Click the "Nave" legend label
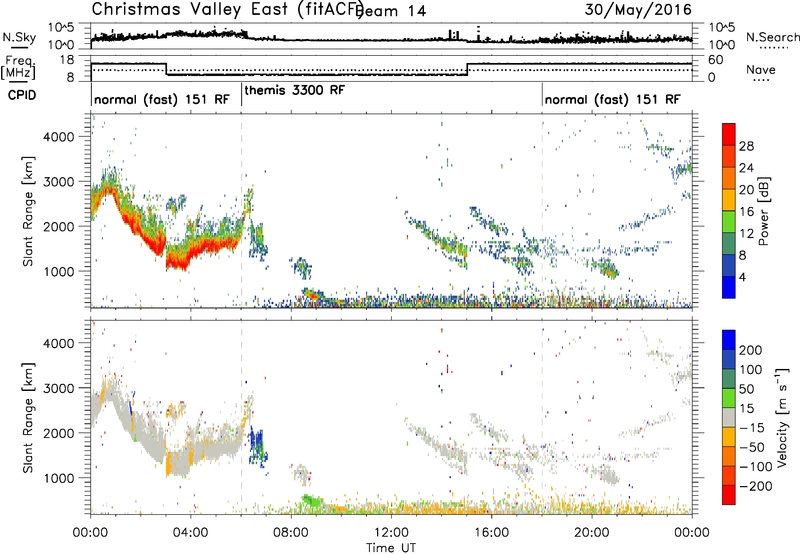 point(761,70)
